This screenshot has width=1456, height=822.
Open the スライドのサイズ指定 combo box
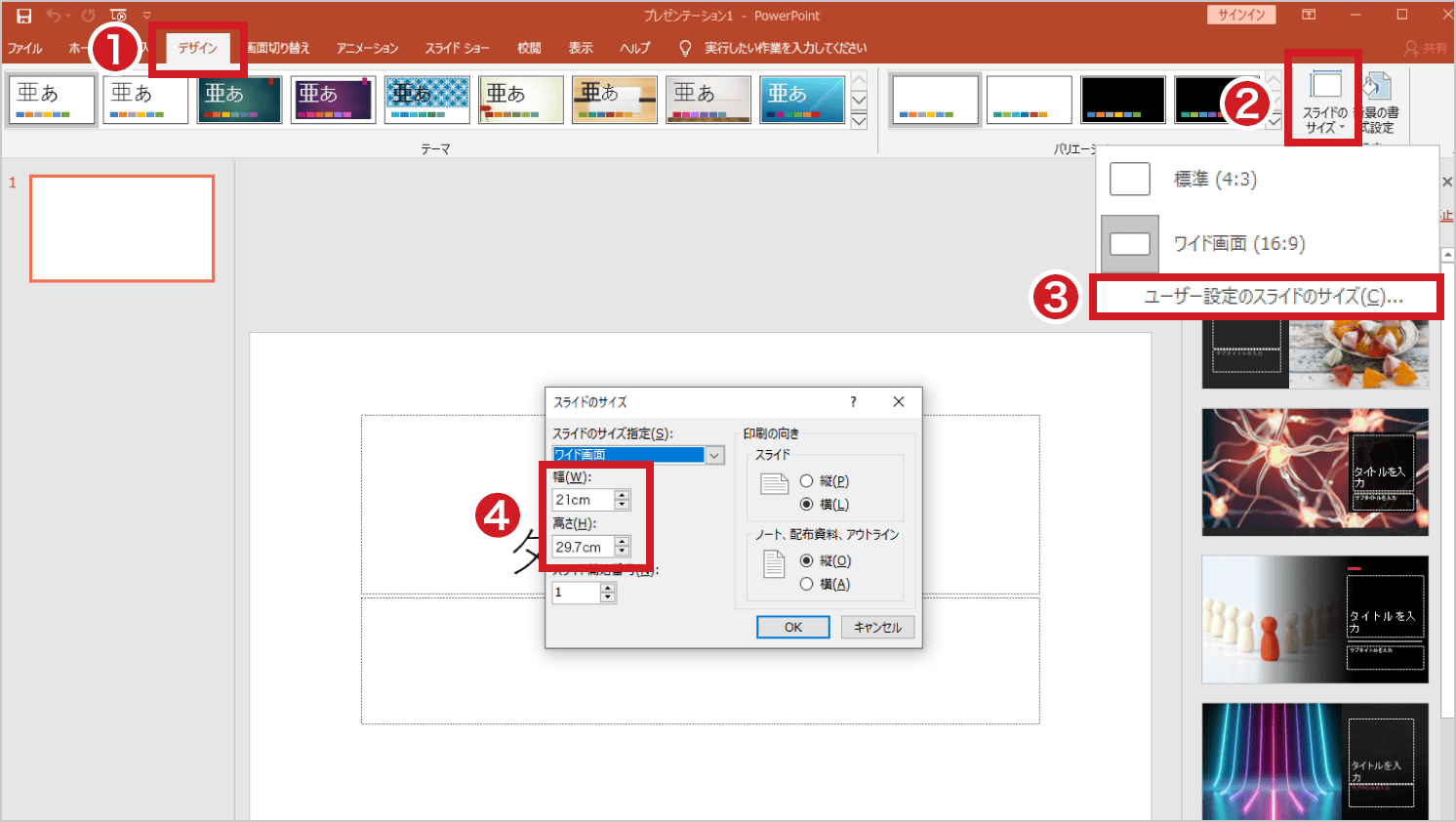click(714, 455)
